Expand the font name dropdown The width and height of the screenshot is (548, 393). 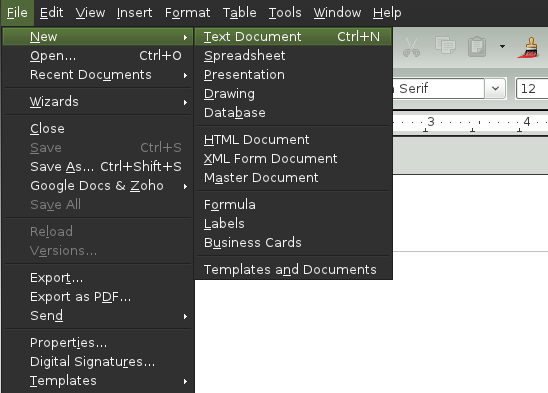[x=495, y=88]
